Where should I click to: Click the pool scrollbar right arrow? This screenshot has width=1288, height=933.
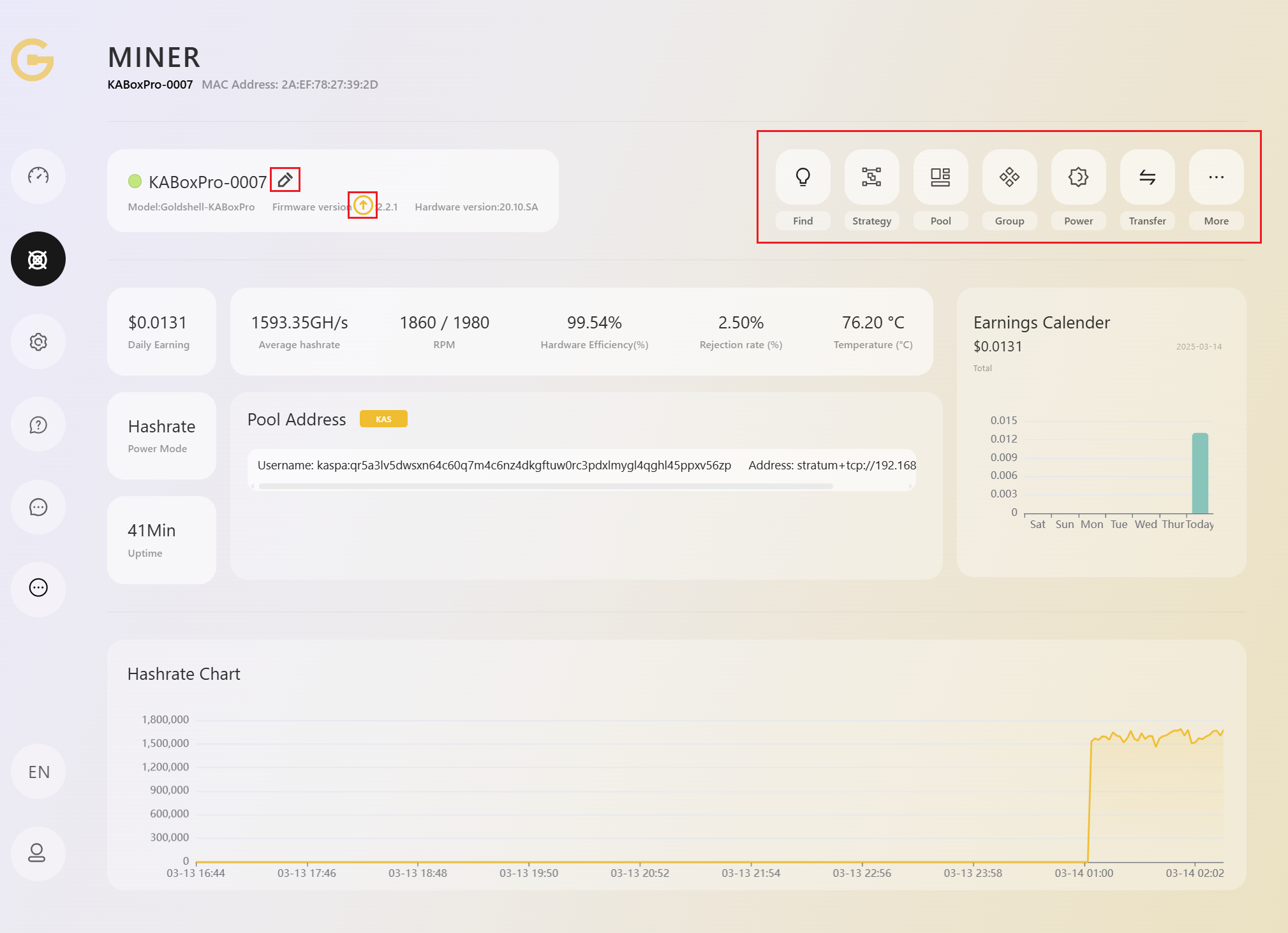[910, 486]
